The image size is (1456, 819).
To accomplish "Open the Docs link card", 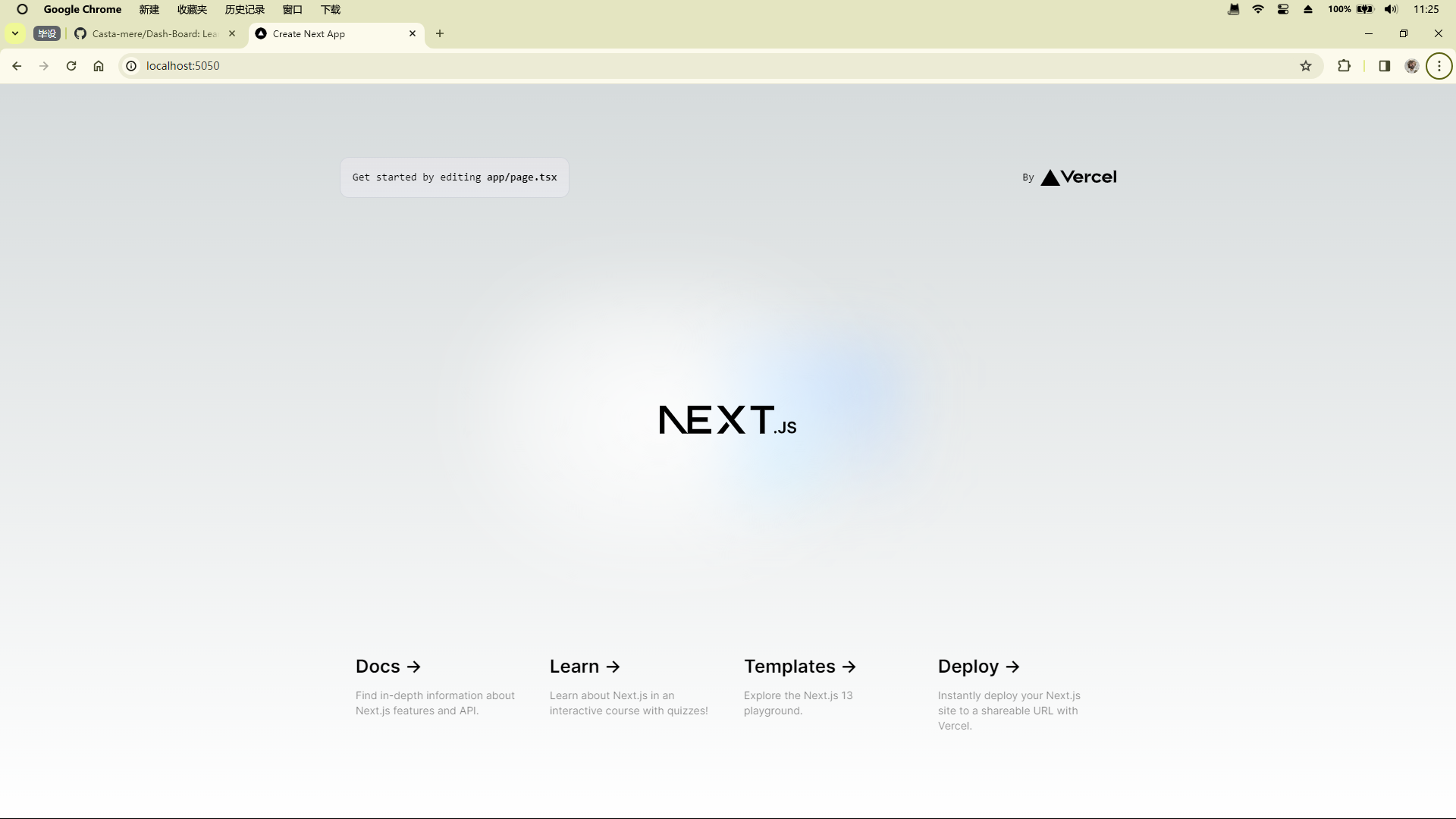I will click(435, 688).
